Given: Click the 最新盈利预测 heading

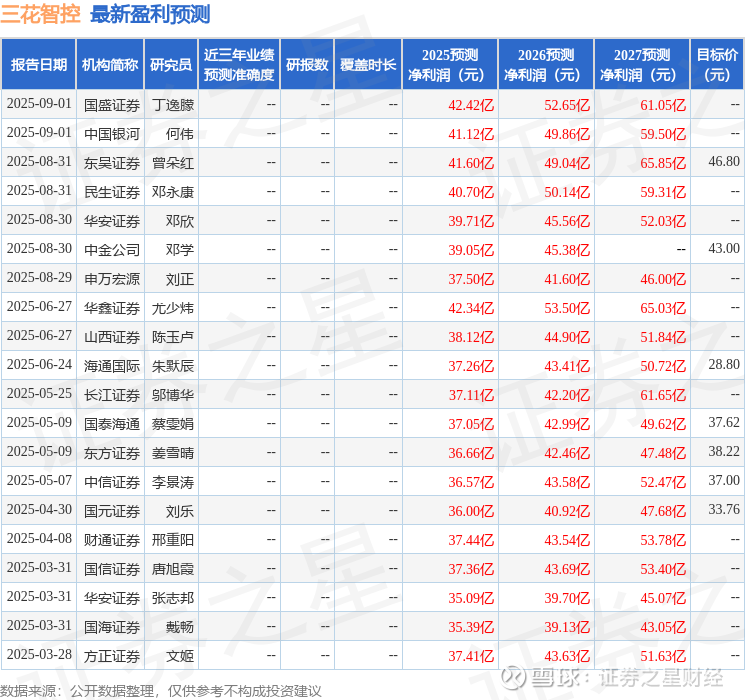Looking at the screenshot, I should pyautogui.click(x=150, y=14).
